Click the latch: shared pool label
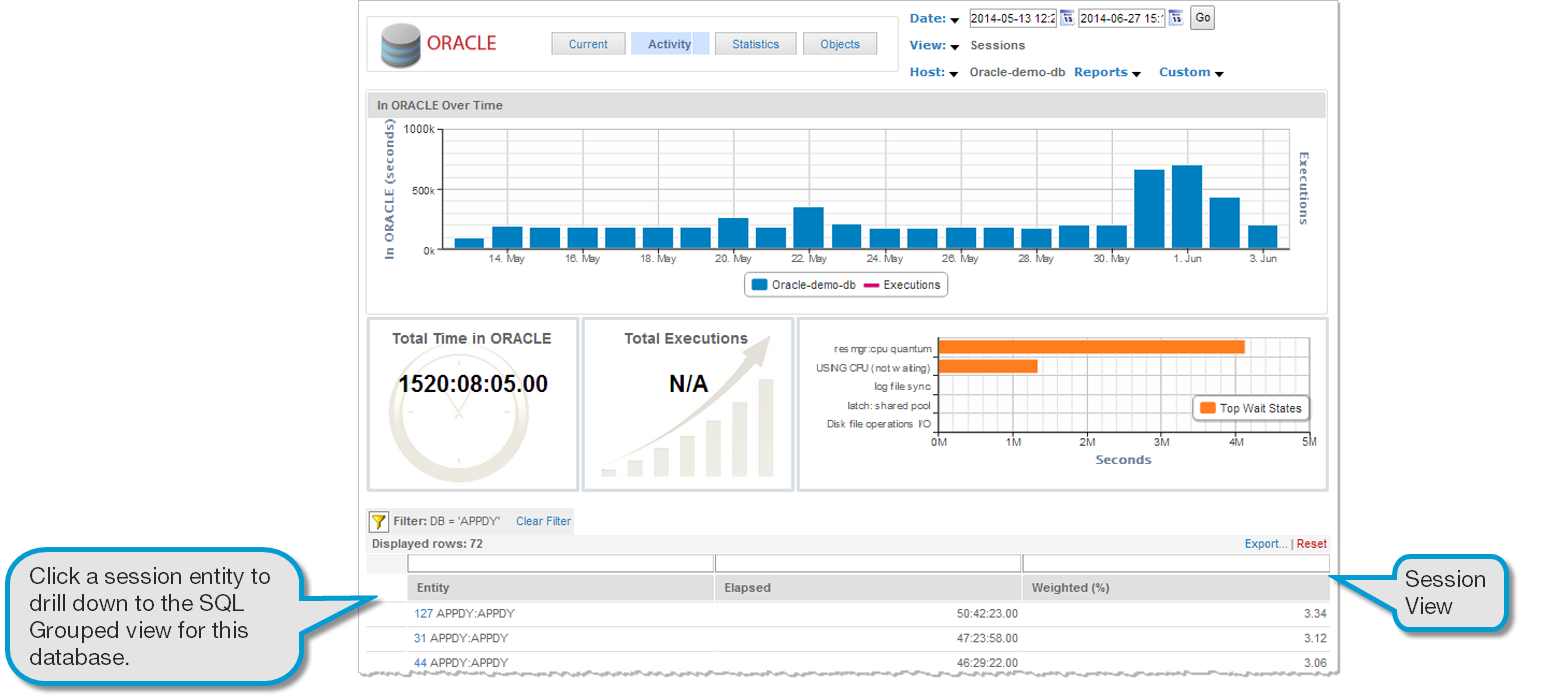 click(889, 405)
